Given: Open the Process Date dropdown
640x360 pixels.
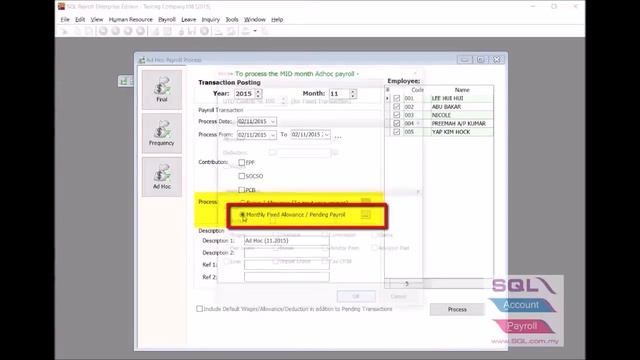Looking at the screenshot, I should point(273,122).
